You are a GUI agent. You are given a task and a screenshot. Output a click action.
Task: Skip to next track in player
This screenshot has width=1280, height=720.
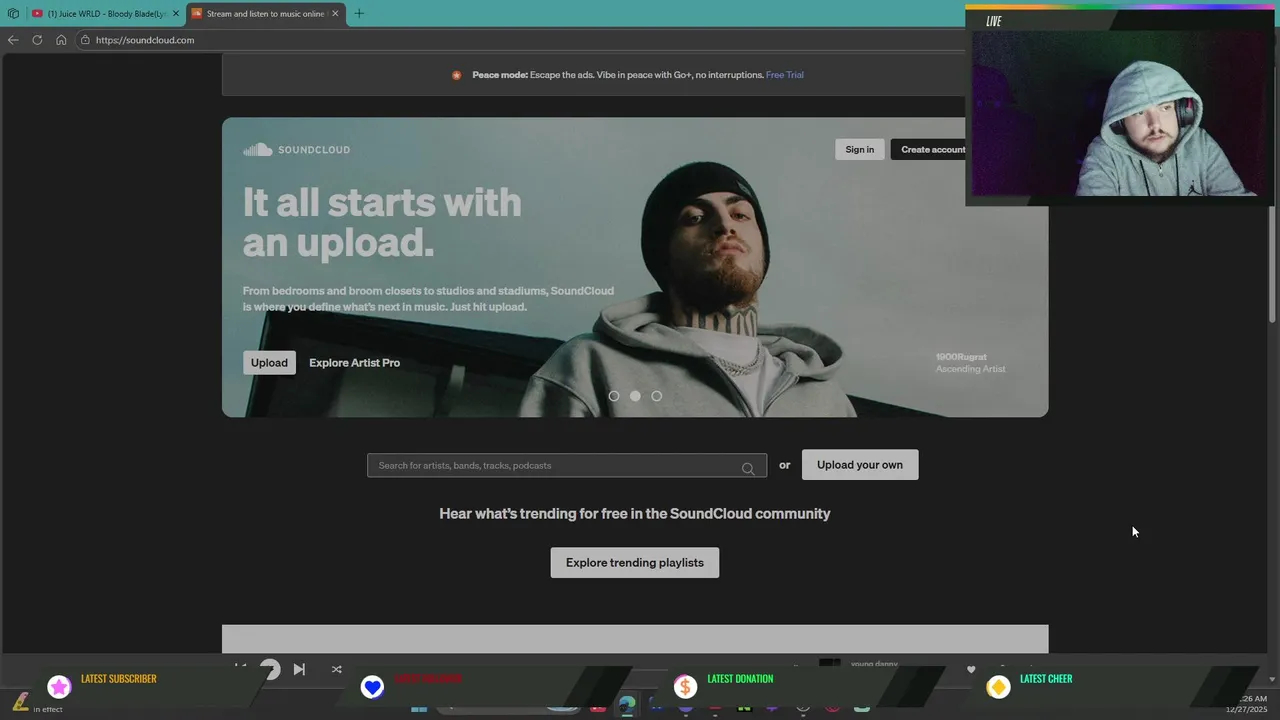pos(299,669)
